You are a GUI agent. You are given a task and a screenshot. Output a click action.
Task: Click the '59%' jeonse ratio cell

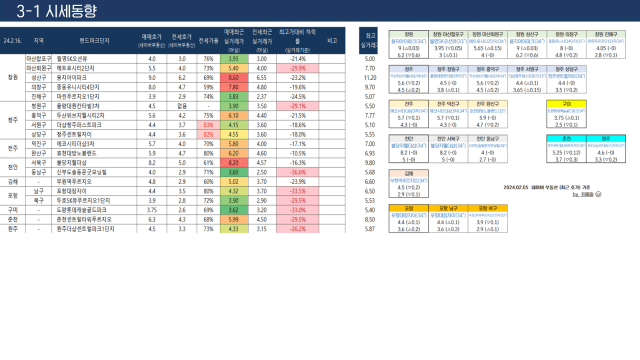(x=209, y=87)
